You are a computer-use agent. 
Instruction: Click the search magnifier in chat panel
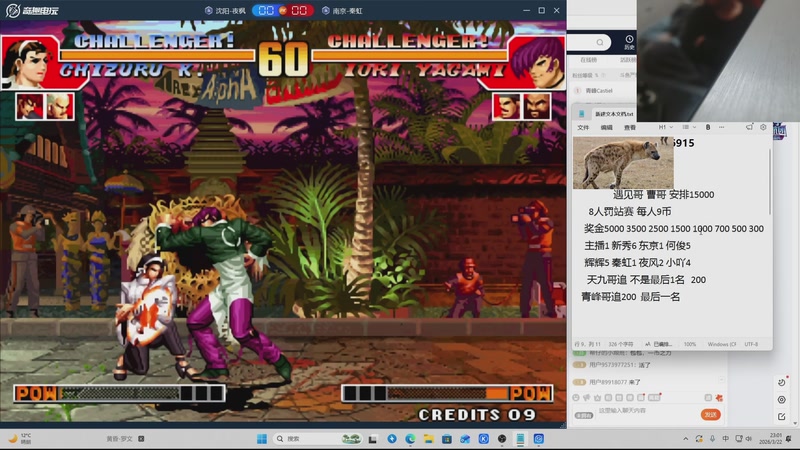click(600, 42)
